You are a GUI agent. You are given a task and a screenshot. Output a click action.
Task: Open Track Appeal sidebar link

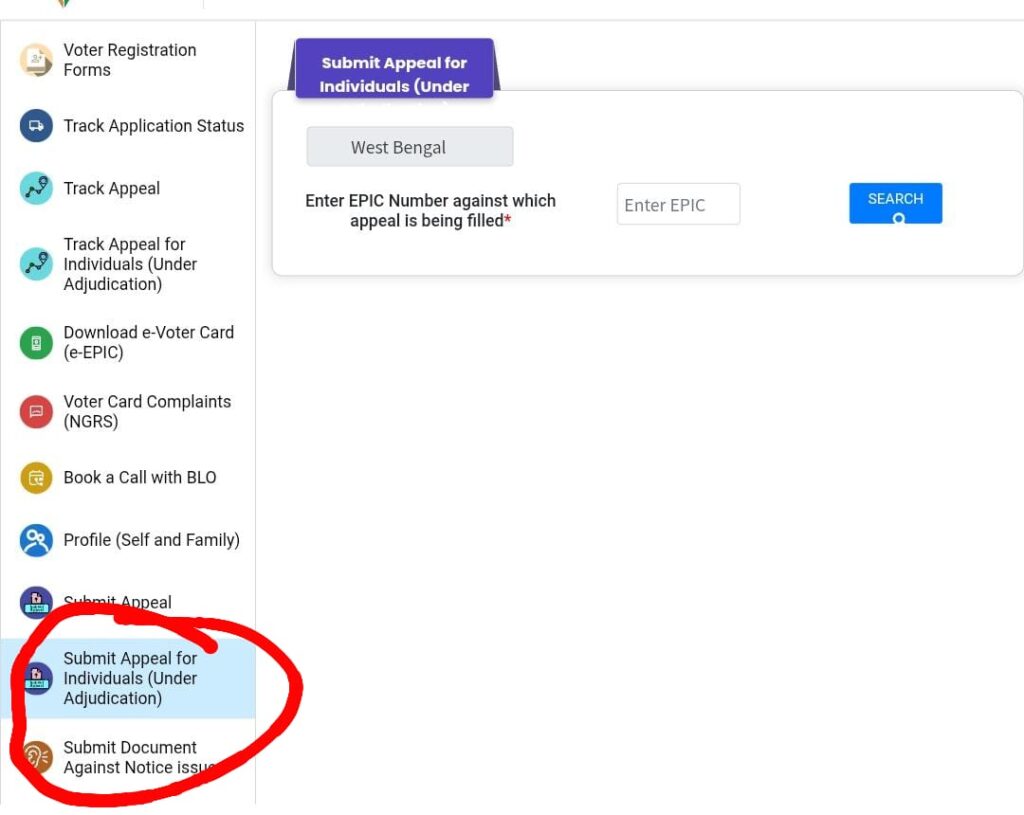(111, 188)
